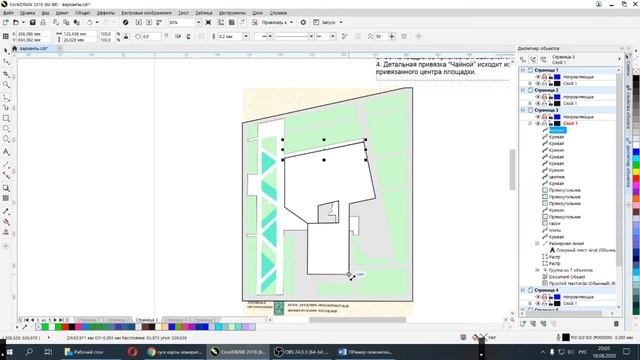640x360 pixels.
Task: Click the Windows Start button
Action: pyautogui.click(x=9, y=351)
